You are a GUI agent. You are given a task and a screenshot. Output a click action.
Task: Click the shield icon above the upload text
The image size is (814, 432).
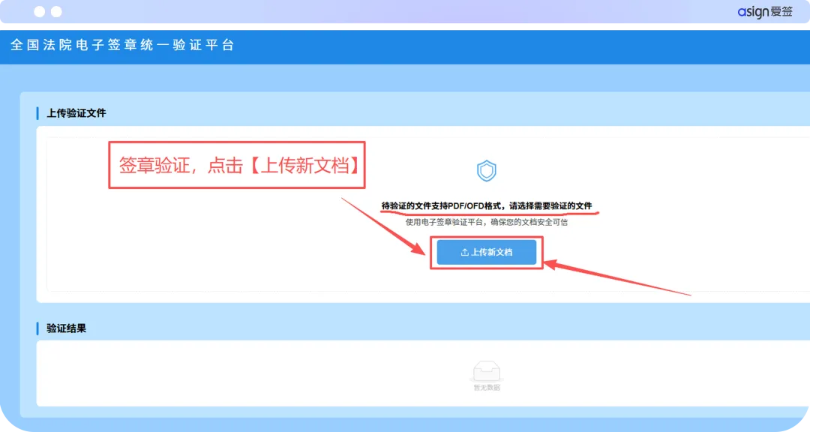pyautogui.click(x=486, y=171)
